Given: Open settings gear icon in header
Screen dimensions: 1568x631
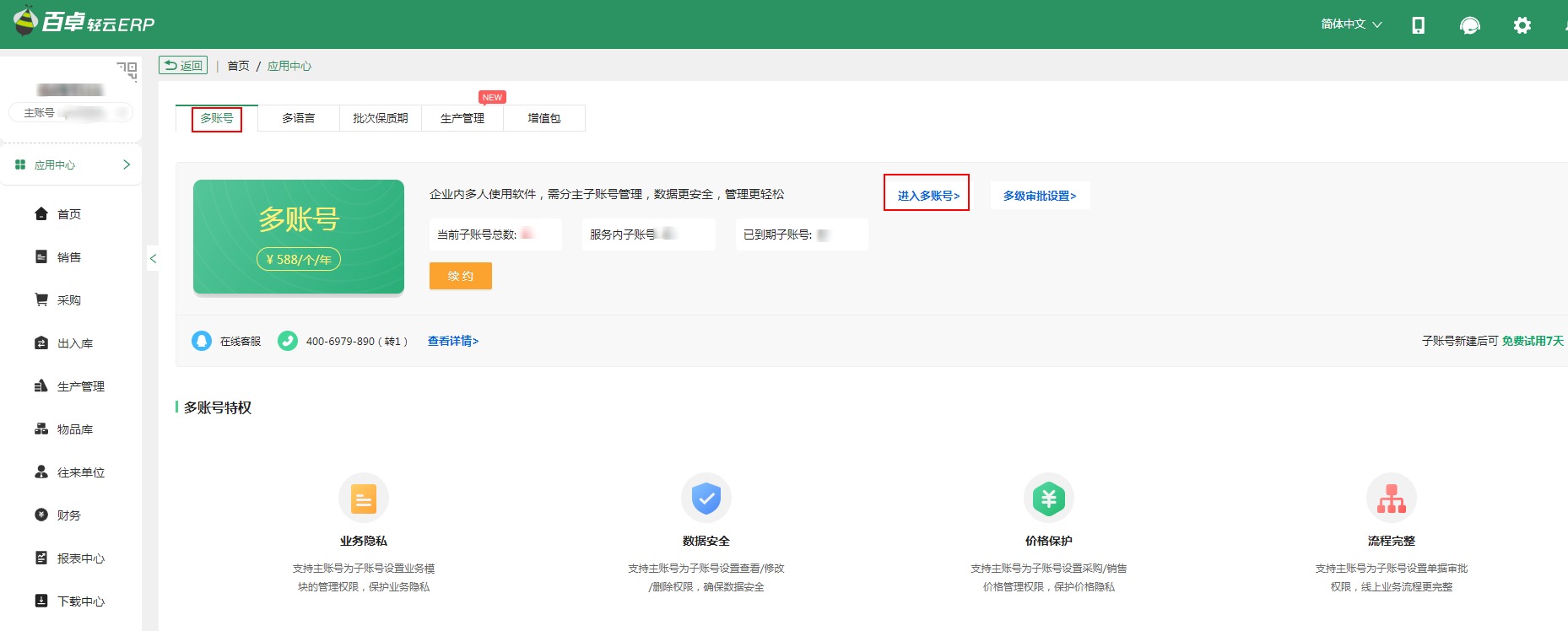Looking at the screenshot, I should pos(1522,25).
